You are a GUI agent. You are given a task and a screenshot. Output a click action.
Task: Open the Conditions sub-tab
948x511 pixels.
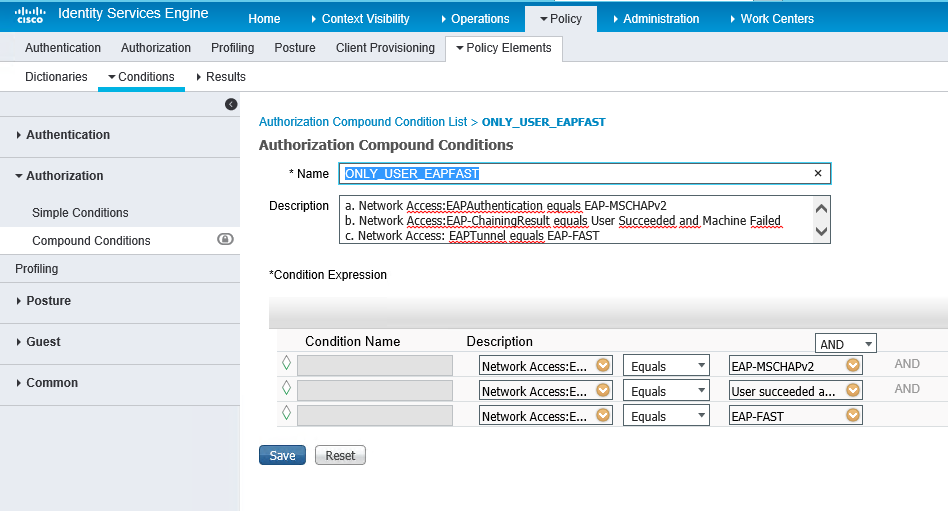coord(141,77)
